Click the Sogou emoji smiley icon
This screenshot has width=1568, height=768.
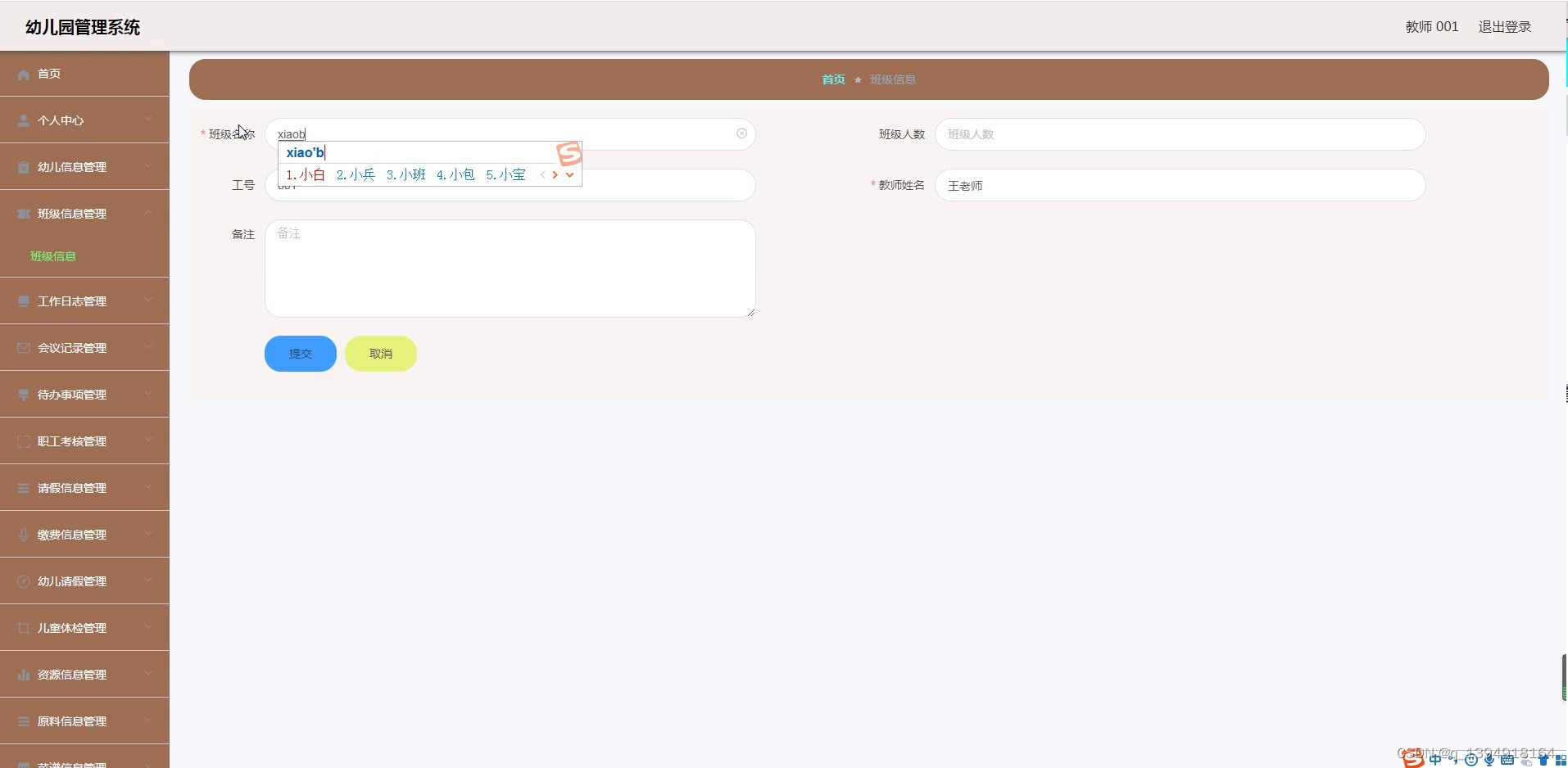(x=1471, y=759)
